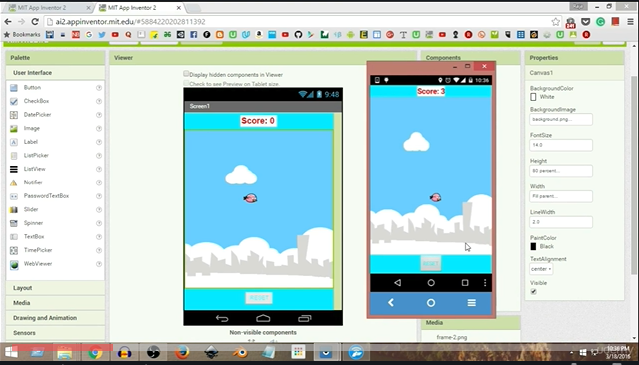Bookmark this page with star icon
This screenshot has width=639, height=365.
coord(555,22)
